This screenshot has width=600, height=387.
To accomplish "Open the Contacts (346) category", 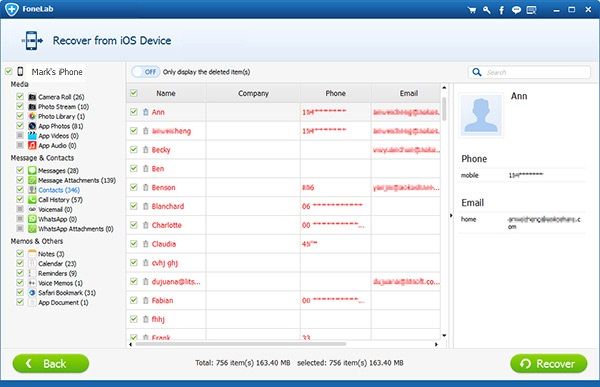I will pos(59,190).
